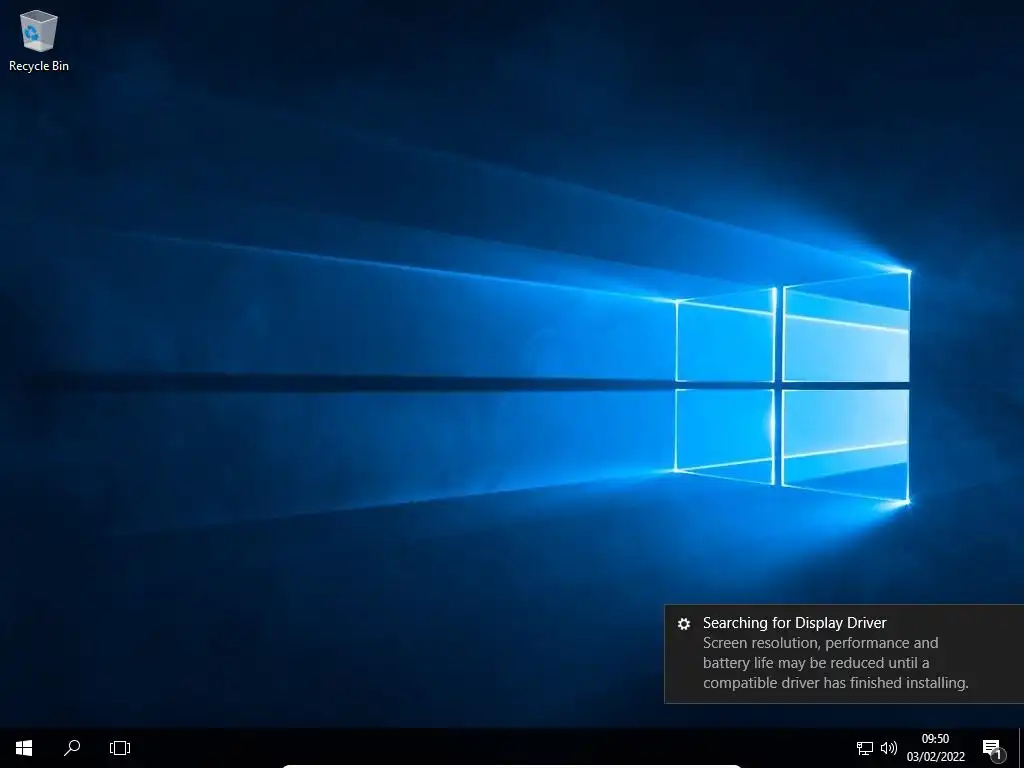The height and width of the screenshot is (768, 1024).
Task: Click the 'Screen resolution, performance and' notification text
Action: tap(820, 643)
